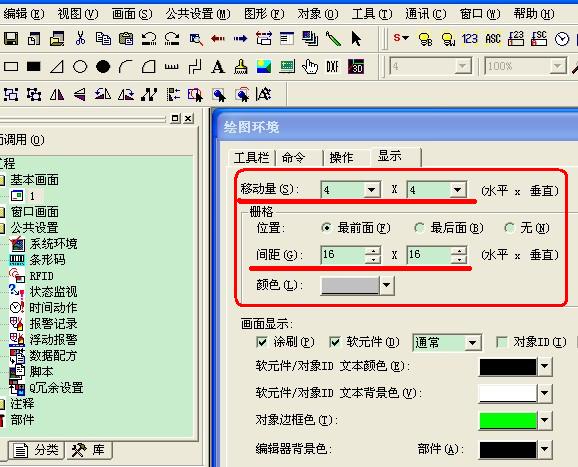Screen dimensions: 578x467
Task: Open the 公共设置 menu
Action: [x=198, y=14]
